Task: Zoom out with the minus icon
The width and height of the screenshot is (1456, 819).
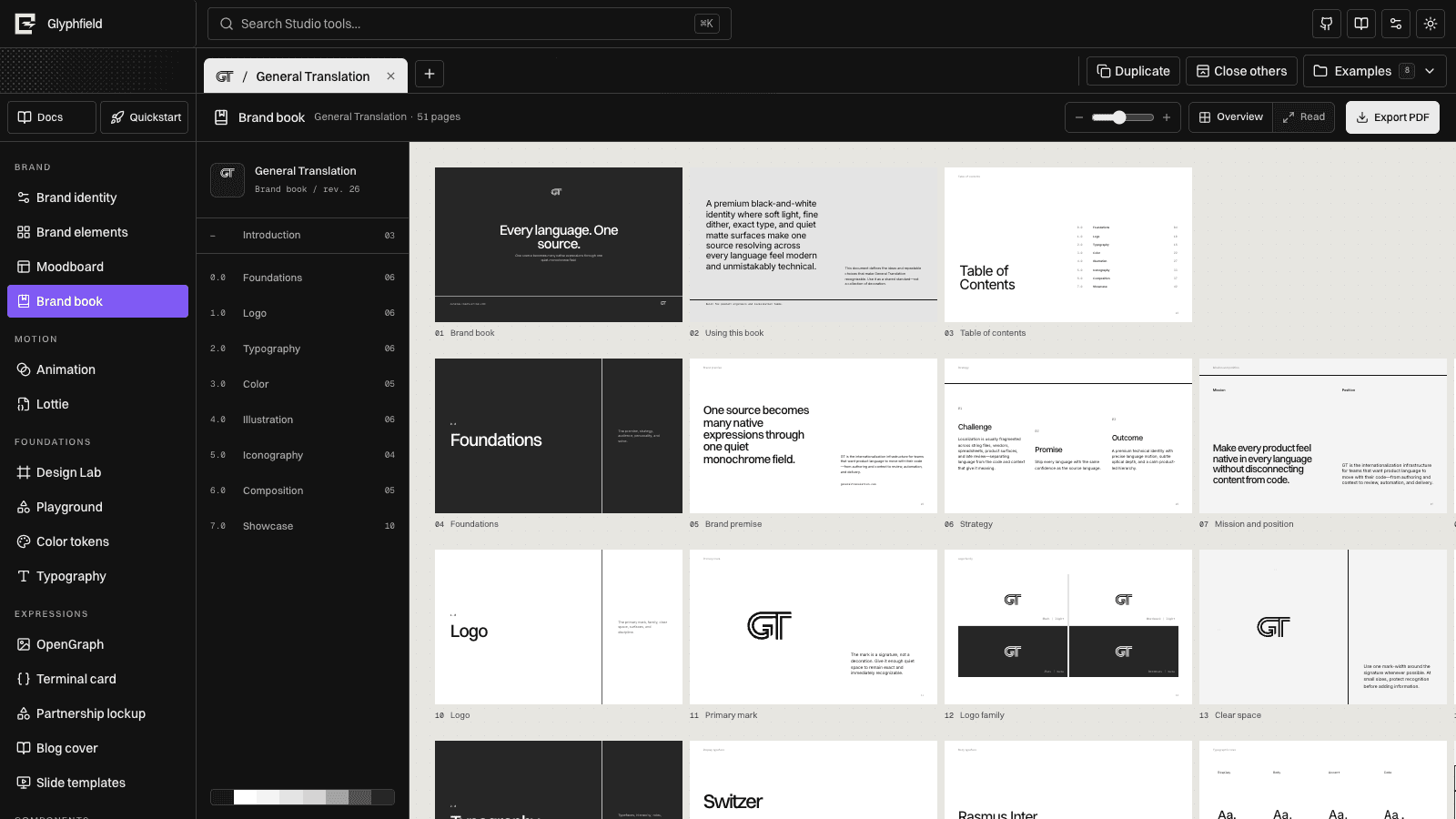Action: click(x=1079, y=117)
